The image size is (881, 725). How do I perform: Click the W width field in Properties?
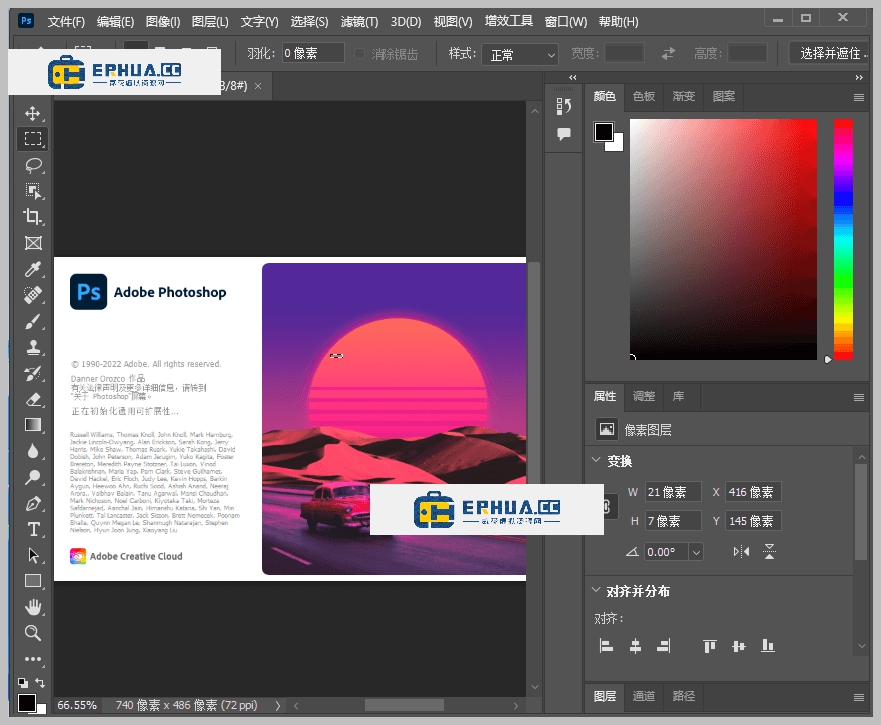tap(673, 492)
